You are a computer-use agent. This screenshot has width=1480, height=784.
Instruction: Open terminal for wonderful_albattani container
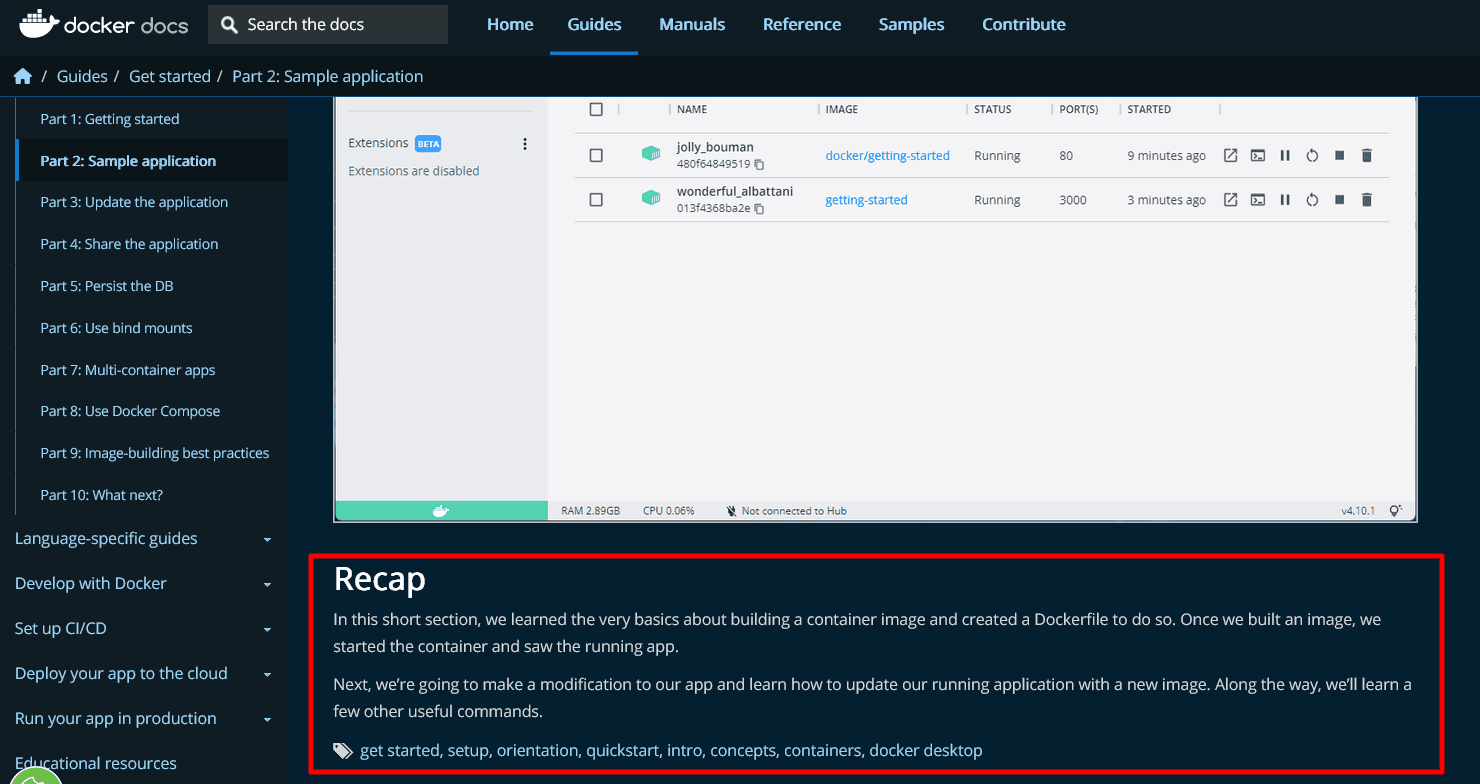pyautogui.click(x=1258, y=200)
